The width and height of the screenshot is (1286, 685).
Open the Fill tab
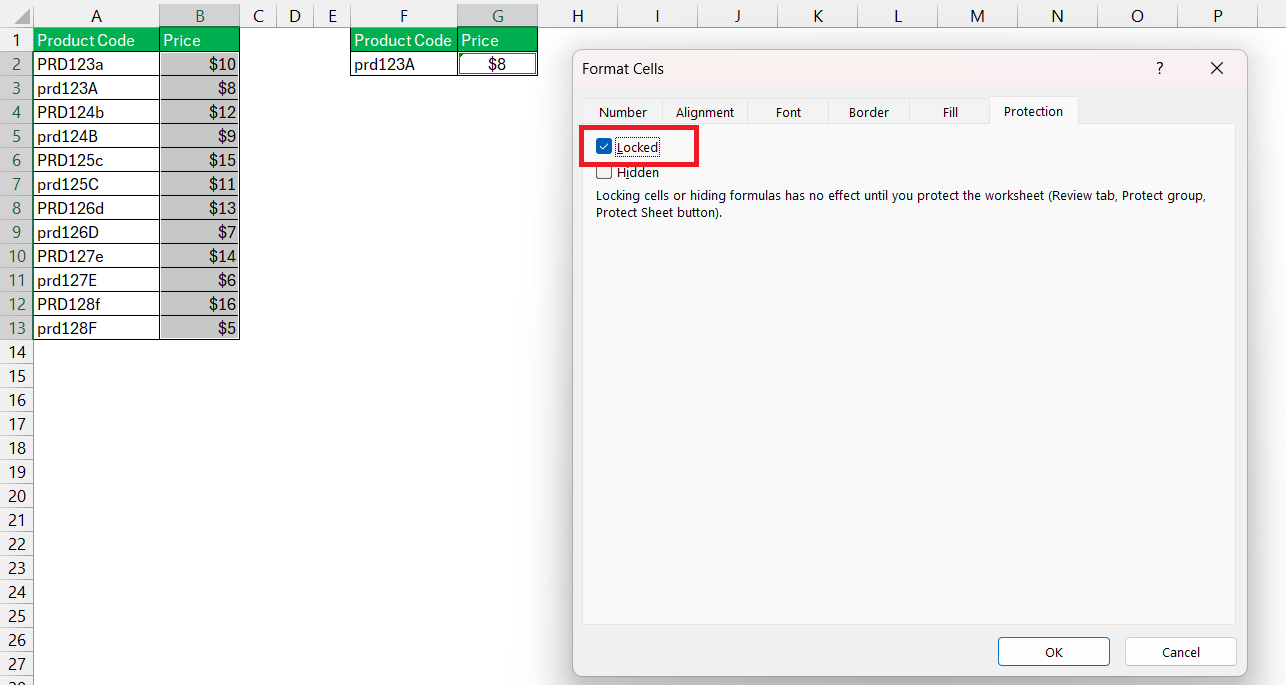[x=950, y=112]
